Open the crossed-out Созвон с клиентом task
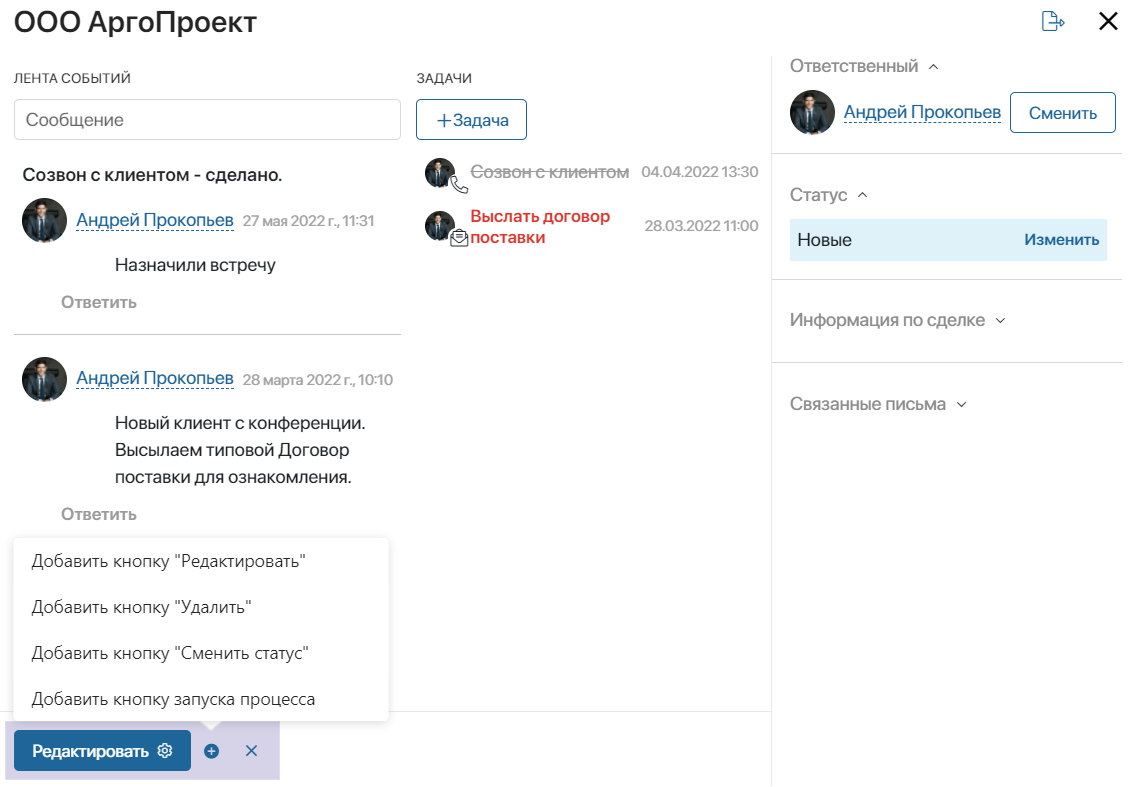Screen dimensions: 1128x787 [550, 172]
